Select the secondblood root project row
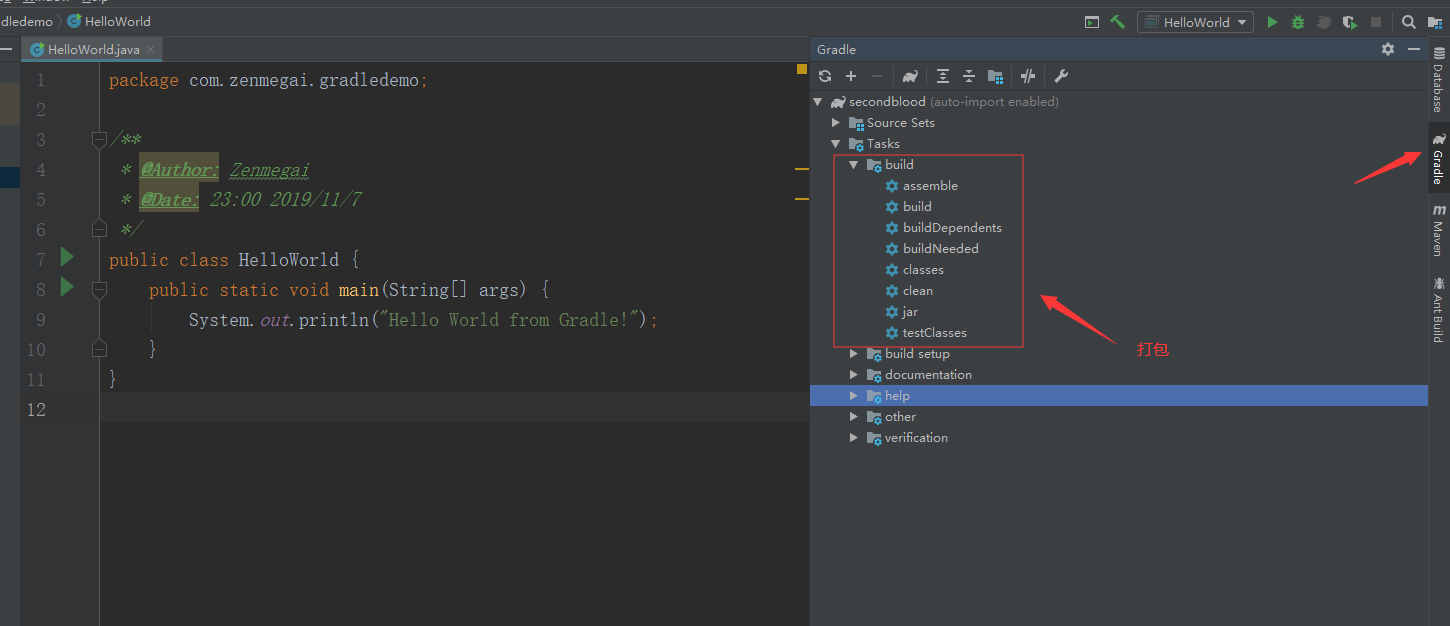This screenshot has width=1450, height=626. (x=1118, y=102)
